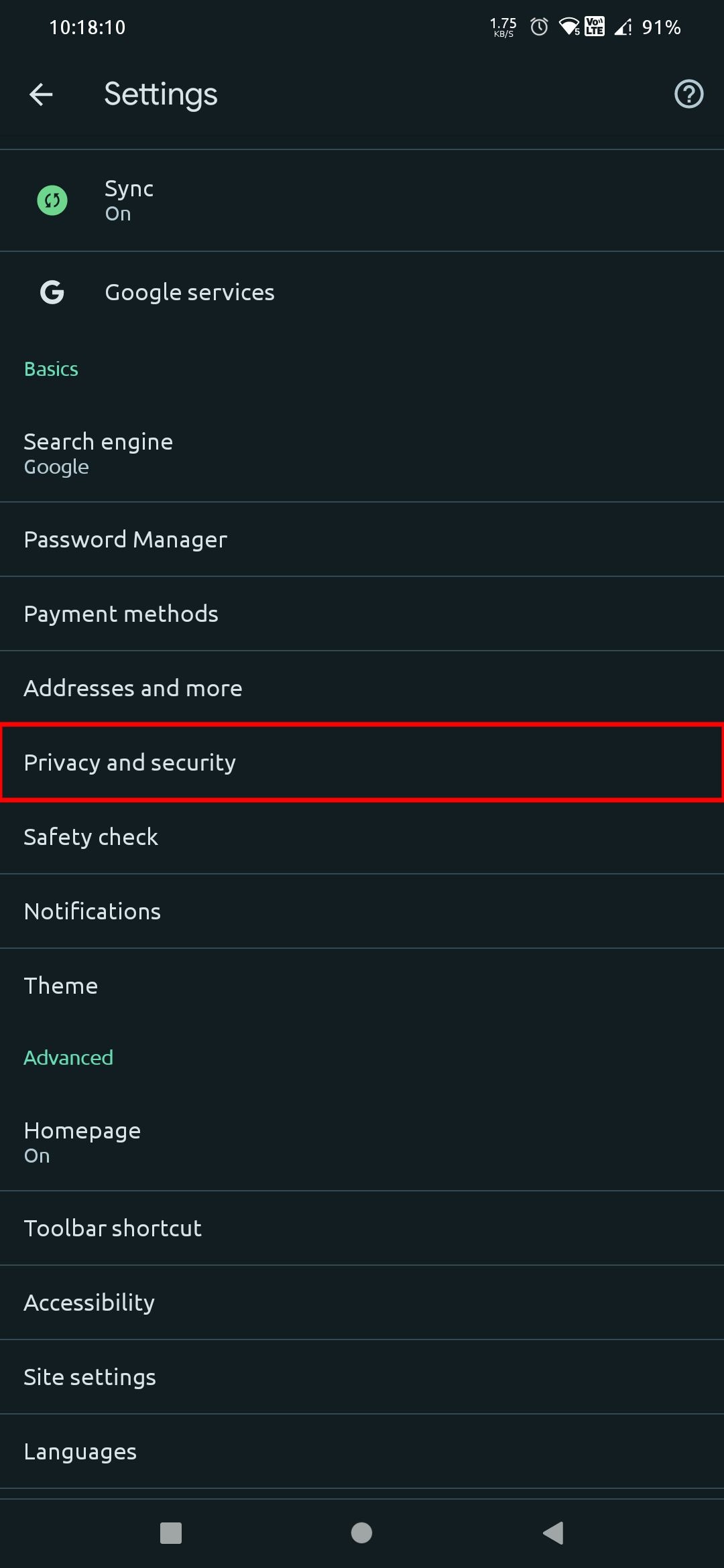This screenshot has width=724, height=1568.
Task: Open Search engine setting
Action: 362,454
